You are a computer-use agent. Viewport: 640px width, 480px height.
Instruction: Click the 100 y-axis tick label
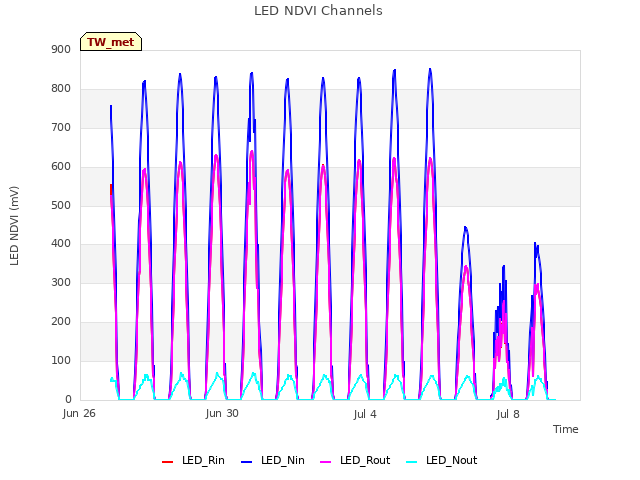point(61,360)
